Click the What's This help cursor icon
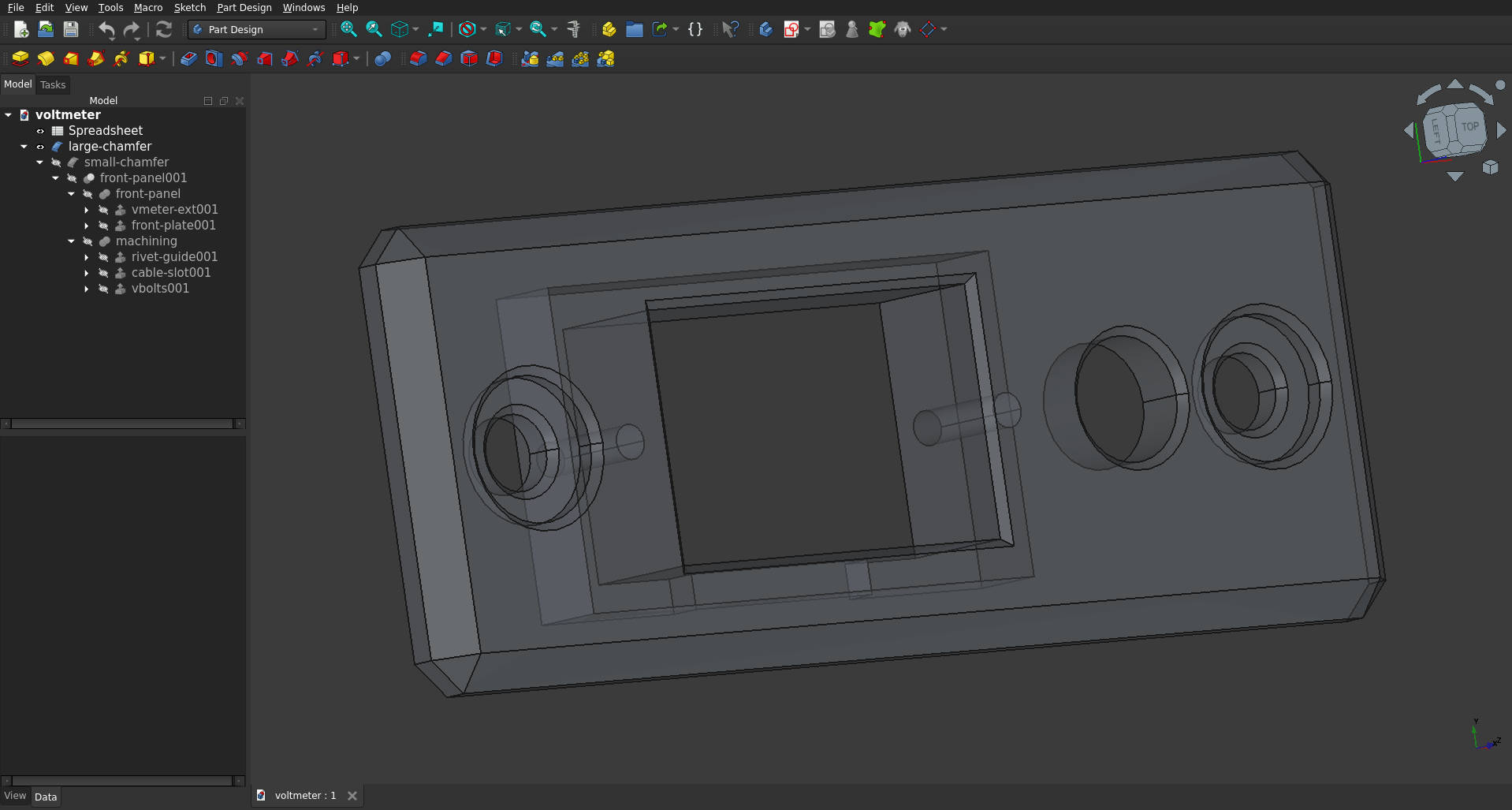This screenshot has height=810, width=1512. 730,30
